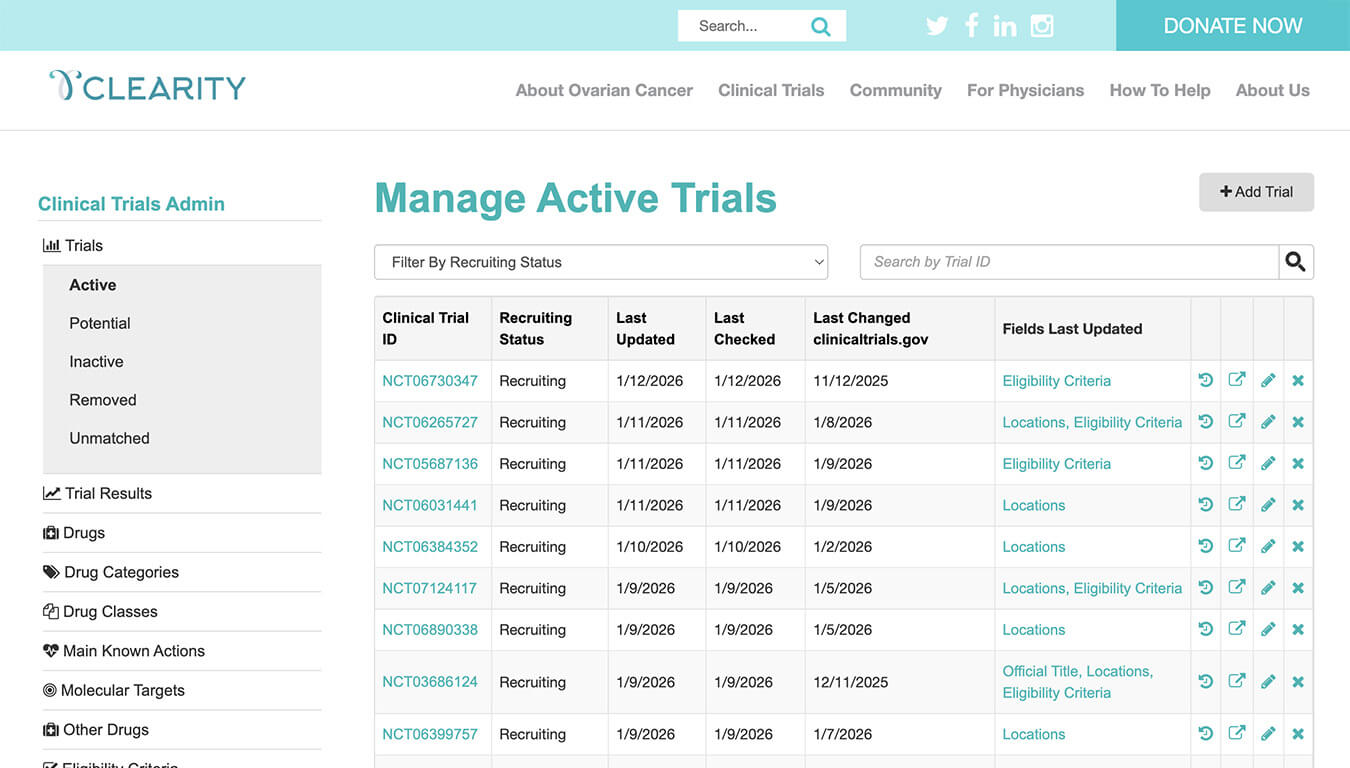Click the Search by Trial ID field
The image size is (1350, 768).
coord(1068,262)
